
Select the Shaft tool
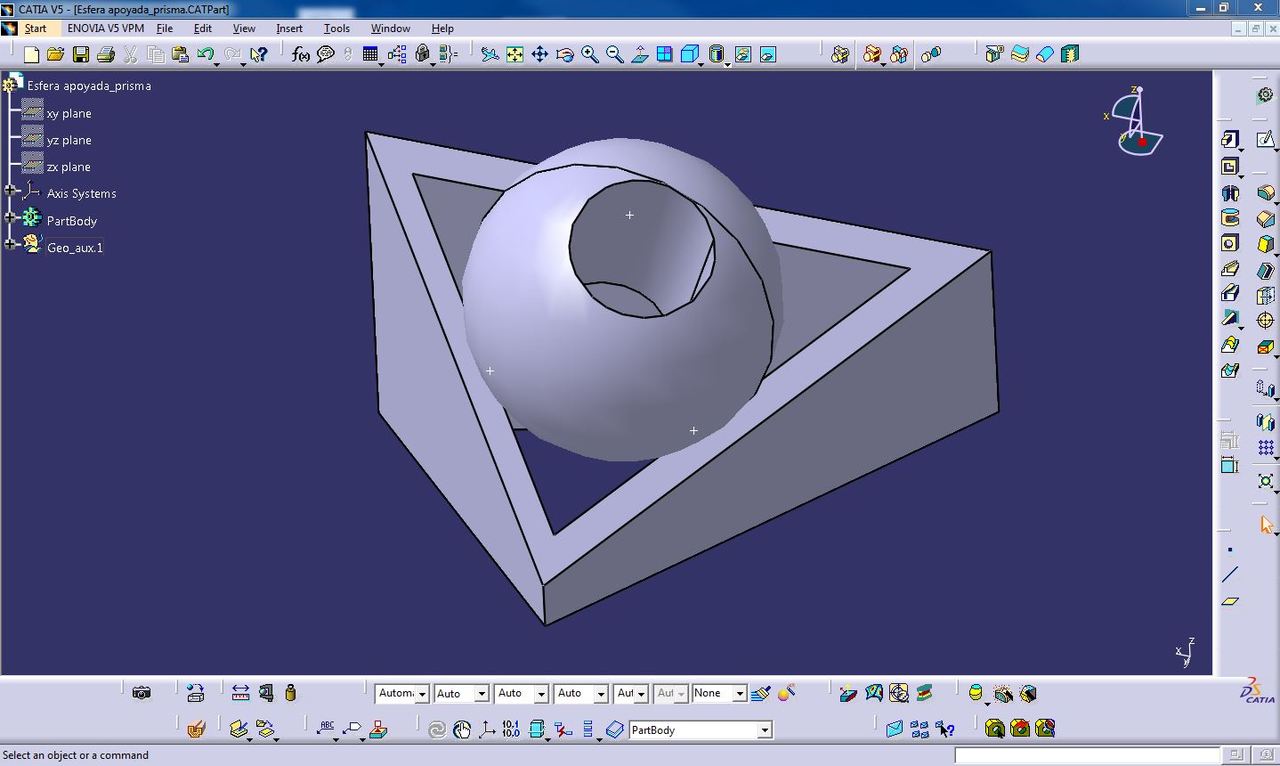pyautogui.click(x=1230, y=192)
